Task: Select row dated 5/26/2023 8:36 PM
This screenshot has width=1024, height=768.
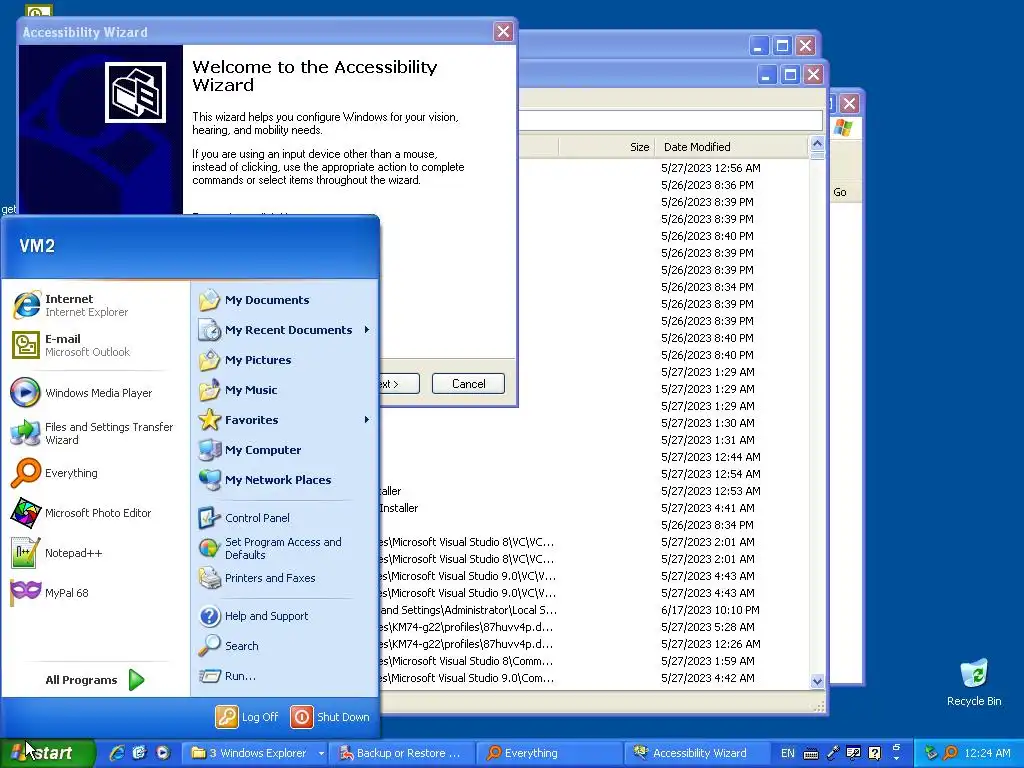Action: [x=663, y=185]
